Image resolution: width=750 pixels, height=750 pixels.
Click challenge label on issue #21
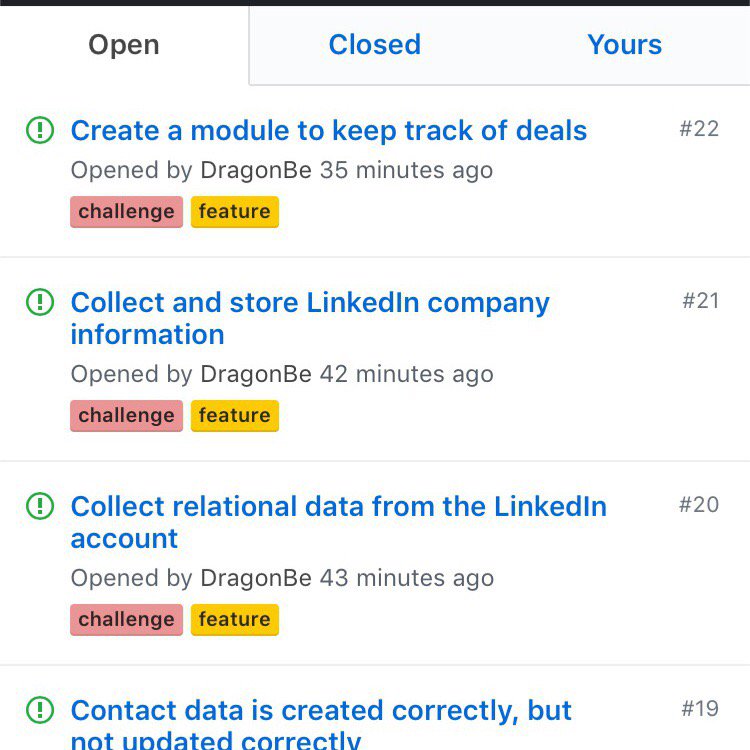[x=126, y=416]
